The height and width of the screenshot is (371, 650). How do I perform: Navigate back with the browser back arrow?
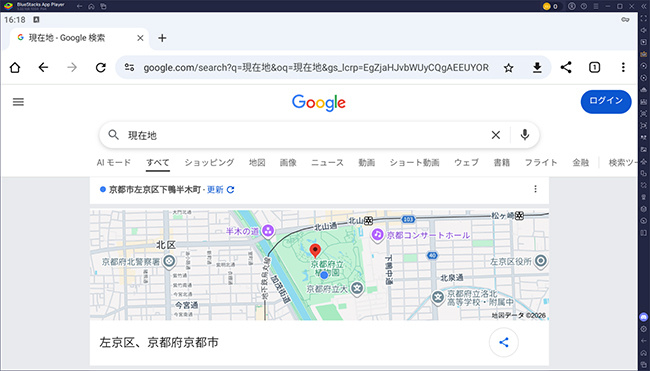[x=43, y=68]
